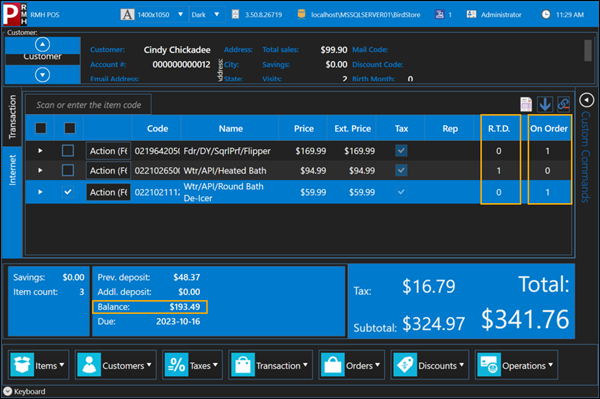Open the Custom Commands side panel label
The height and width of the screenshot is (399, 600).
(585, 157)
